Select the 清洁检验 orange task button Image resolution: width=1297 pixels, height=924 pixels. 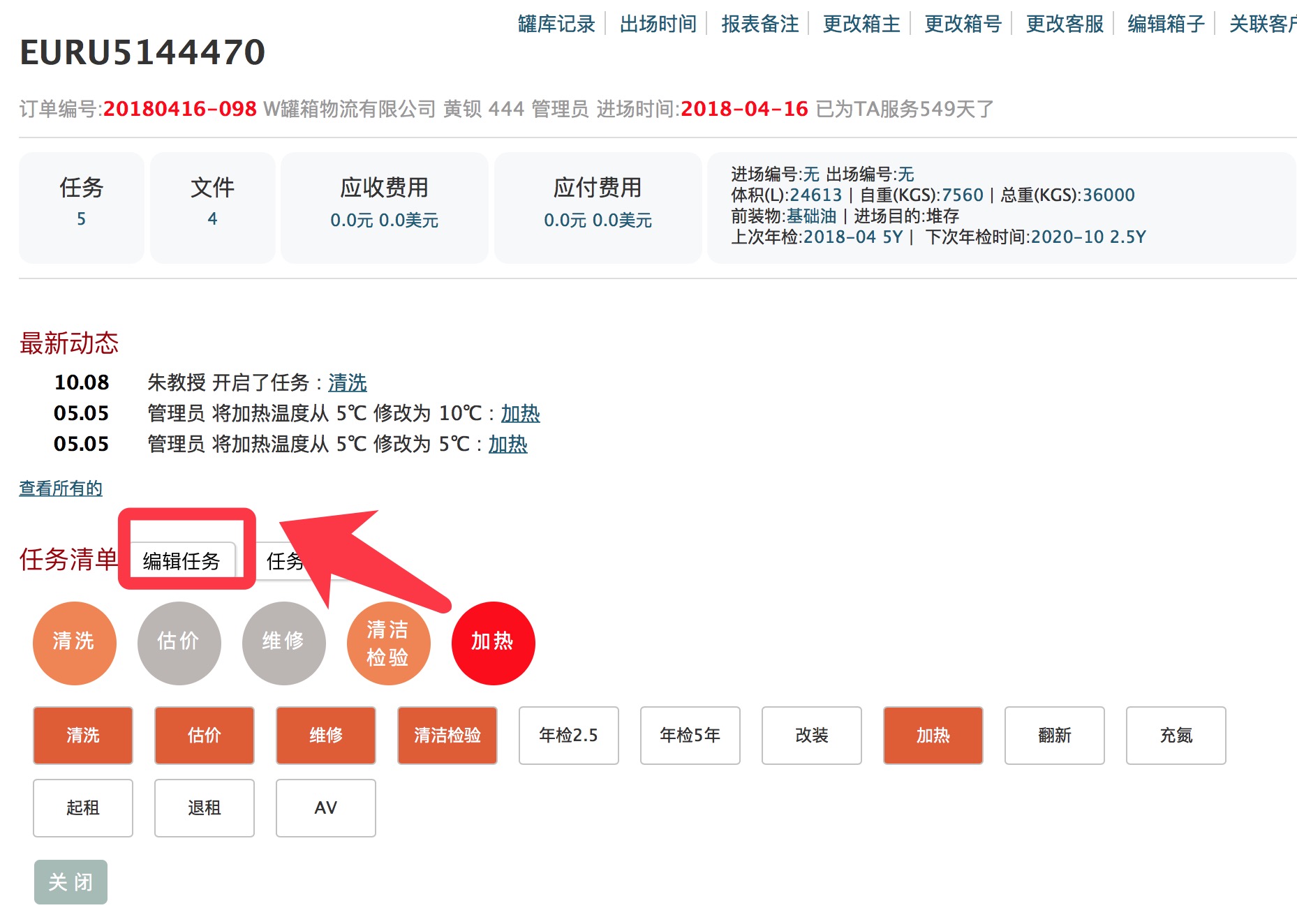[447, 735]
